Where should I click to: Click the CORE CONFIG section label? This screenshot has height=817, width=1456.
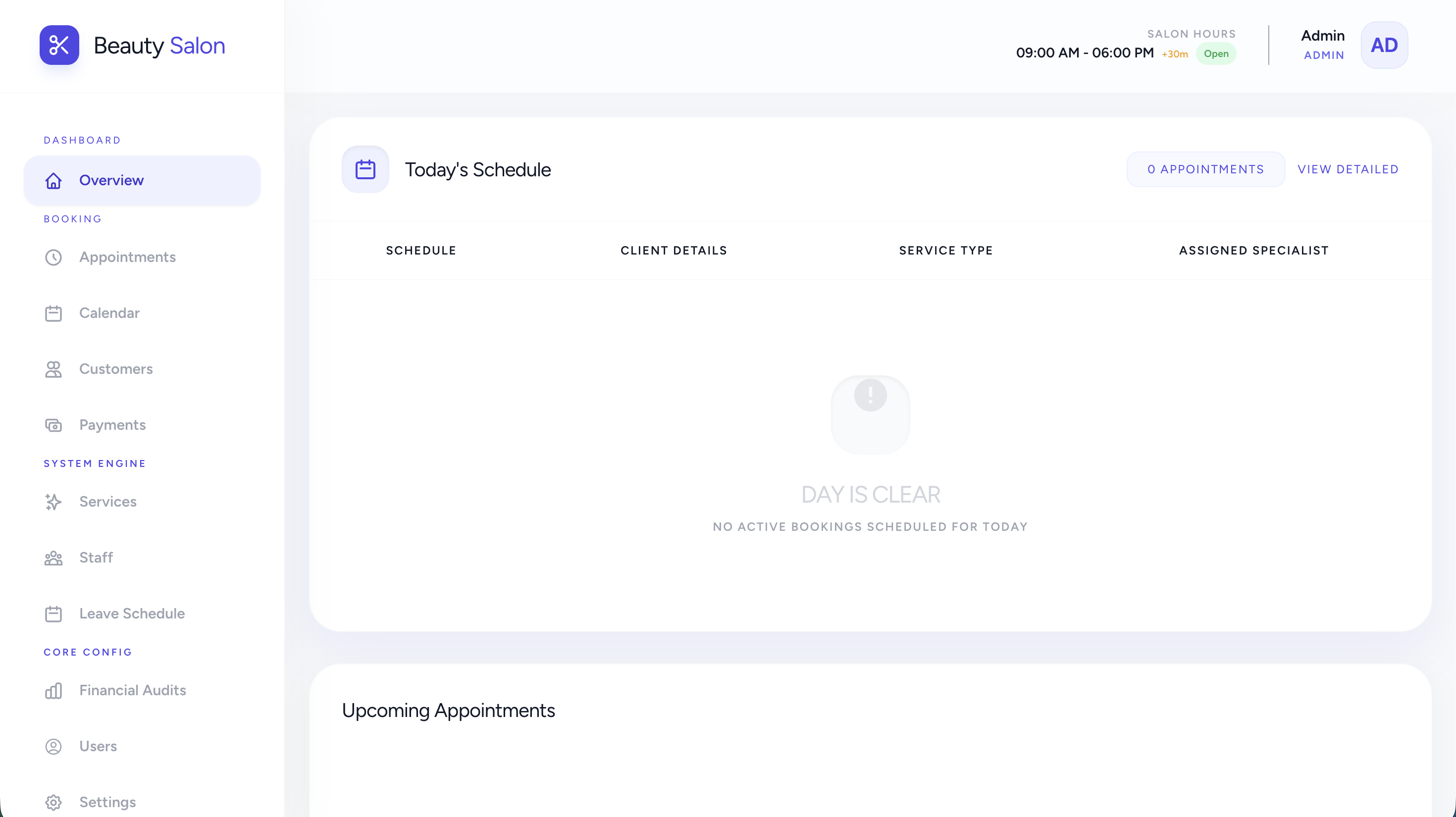(88, 653)
